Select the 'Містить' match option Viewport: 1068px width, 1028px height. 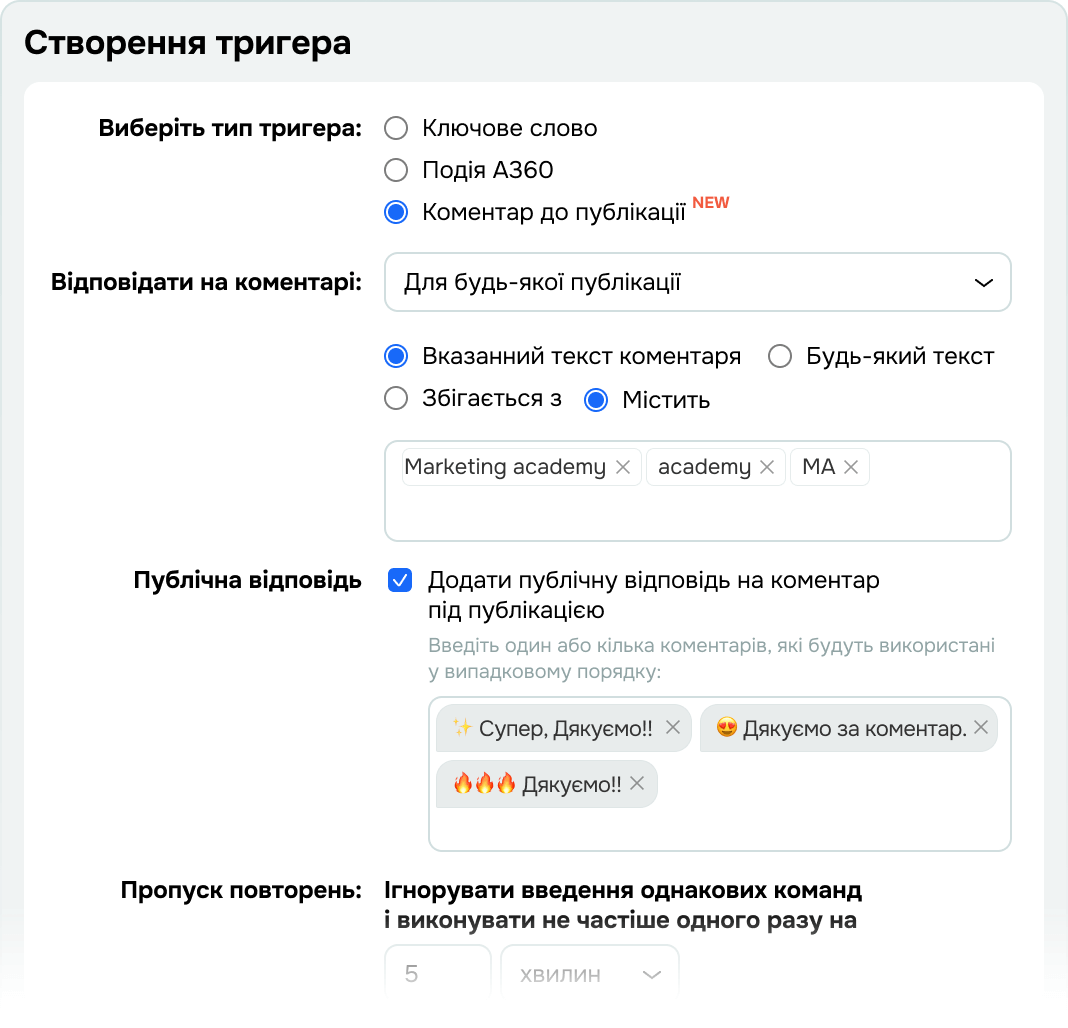pyautogui.click(x=597, y=400)
